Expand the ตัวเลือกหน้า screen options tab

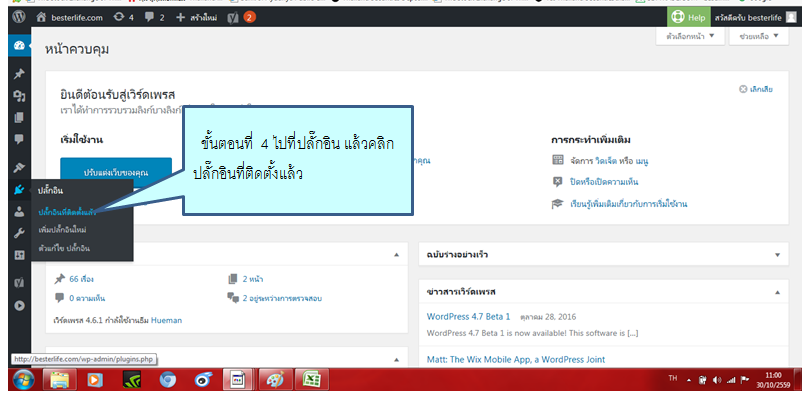tap(690, 36)
